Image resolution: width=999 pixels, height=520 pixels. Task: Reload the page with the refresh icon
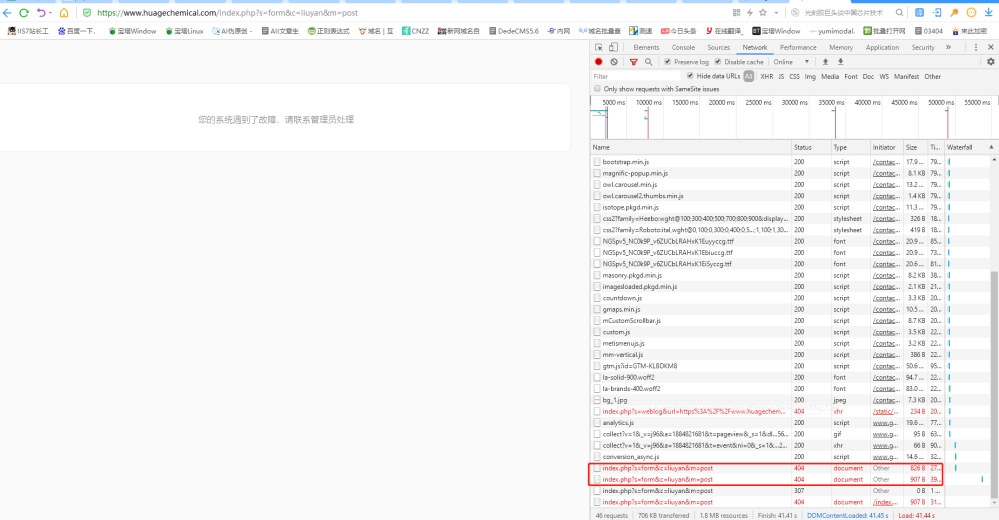coord(24,13)
